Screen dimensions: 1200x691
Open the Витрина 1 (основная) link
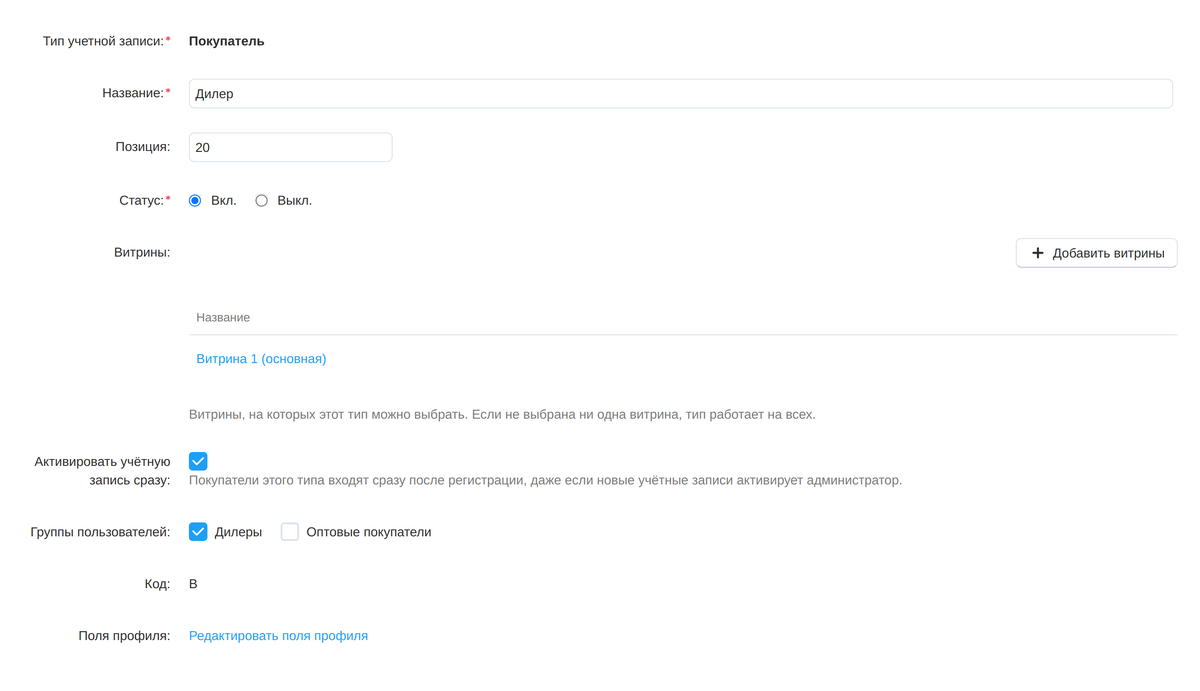pyautogui.click(x=261, y=359)
